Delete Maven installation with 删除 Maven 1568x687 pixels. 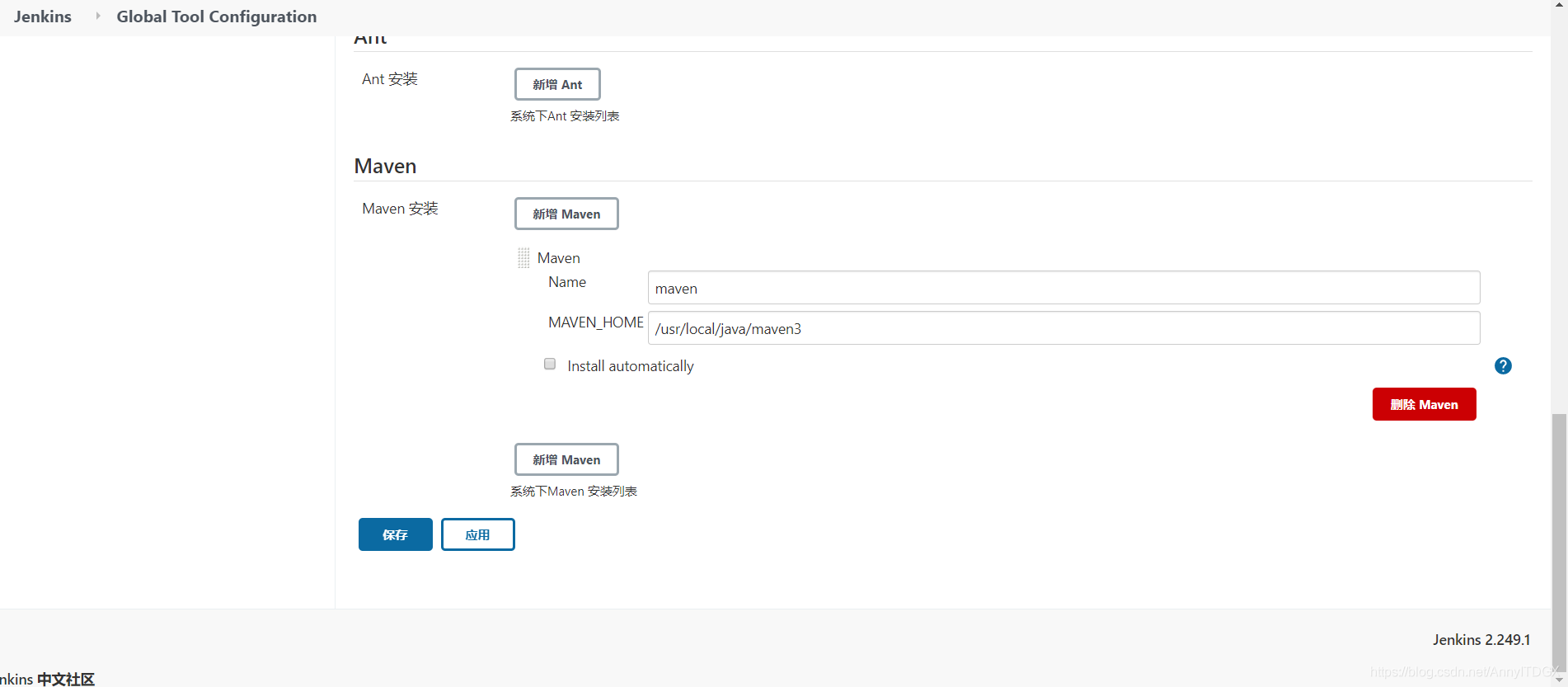point(1424,404)
